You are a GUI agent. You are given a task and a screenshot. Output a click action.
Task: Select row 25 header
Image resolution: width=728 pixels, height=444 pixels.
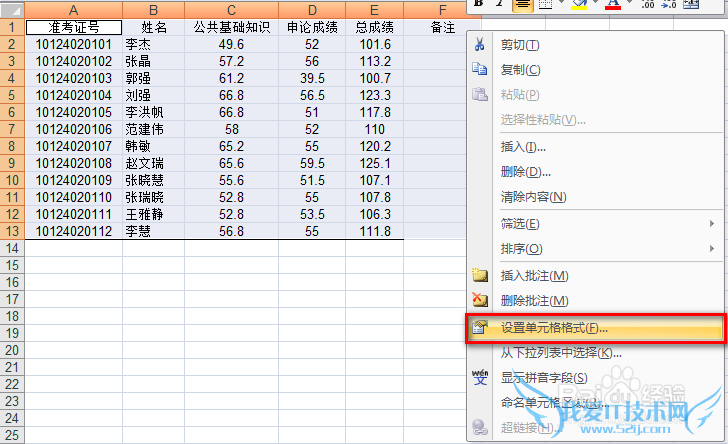tap(12, 435)
